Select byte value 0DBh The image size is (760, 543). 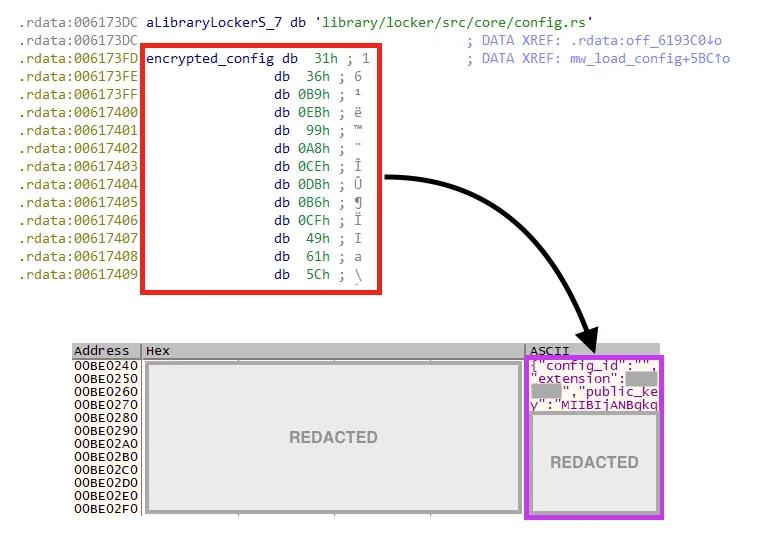[x=314, y=185]
